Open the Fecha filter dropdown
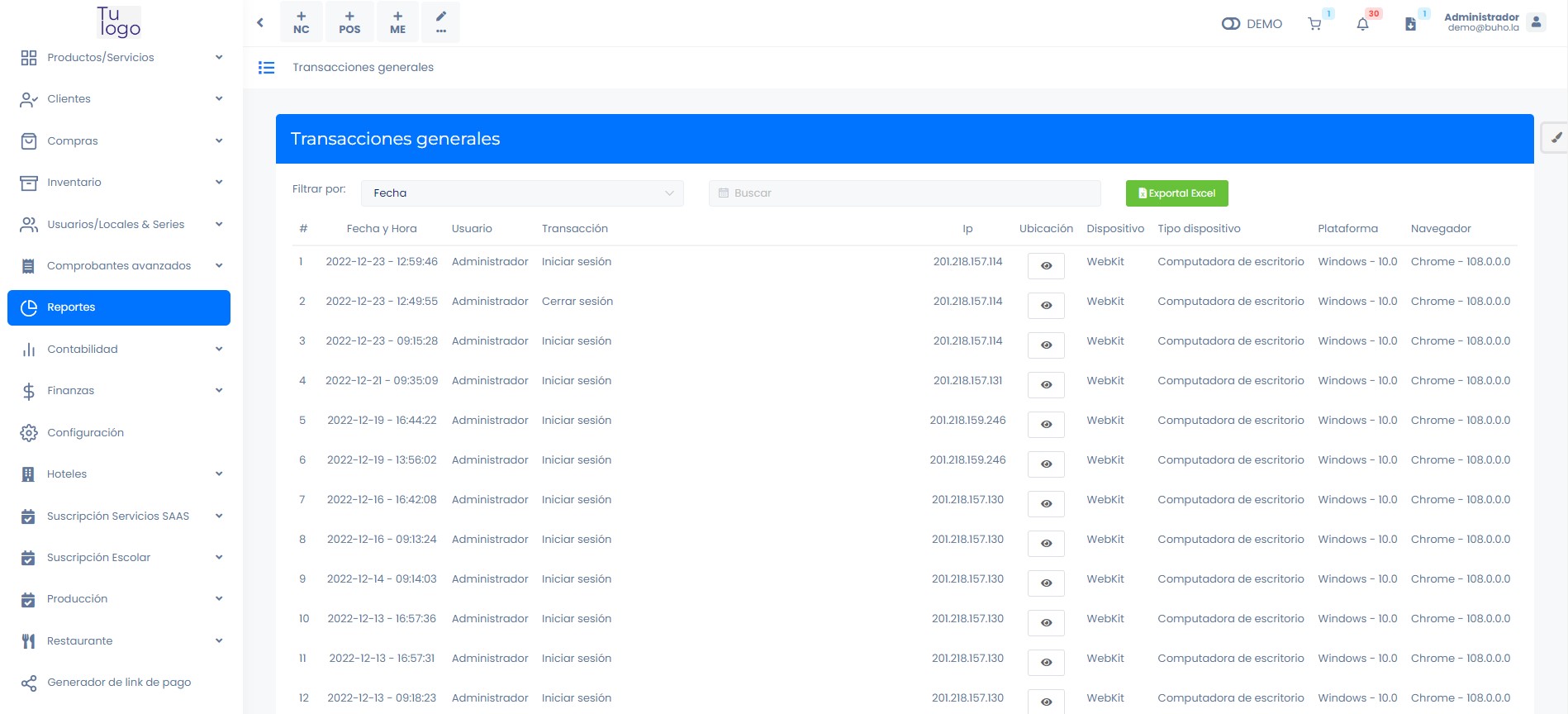The width and height of the screenshot is (1568, 714). [x=522, y=193]
